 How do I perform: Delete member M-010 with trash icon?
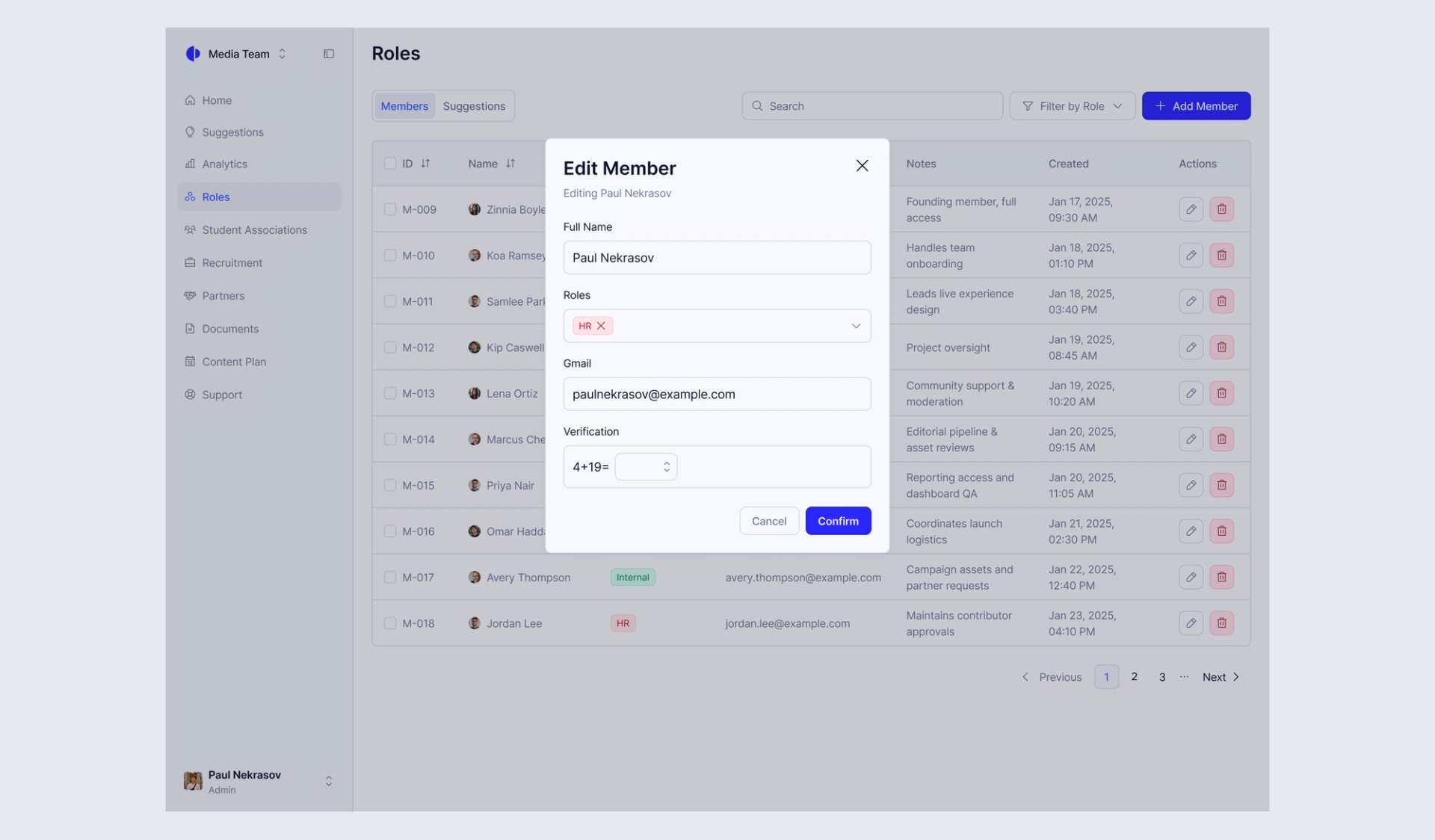[1221, 256]
